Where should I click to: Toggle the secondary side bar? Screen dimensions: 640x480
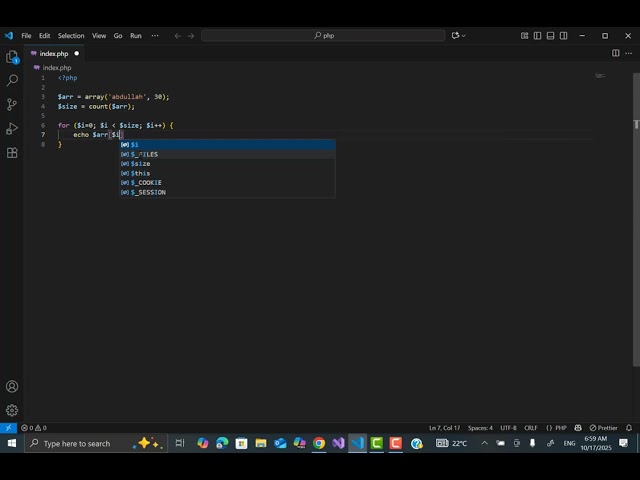tap(563, 36)
